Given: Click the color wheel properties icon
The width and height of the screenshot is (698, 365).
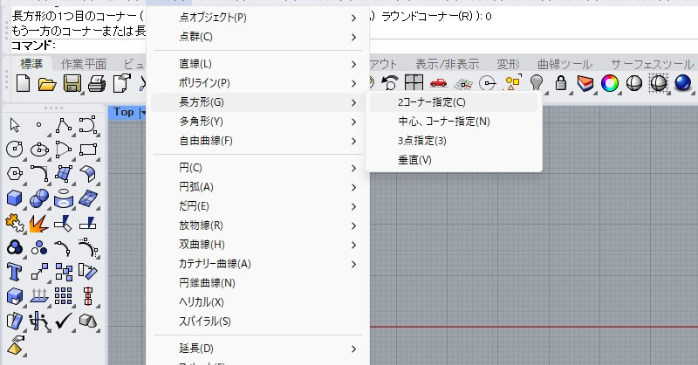Looking at the screenshot, I should 610,83.
